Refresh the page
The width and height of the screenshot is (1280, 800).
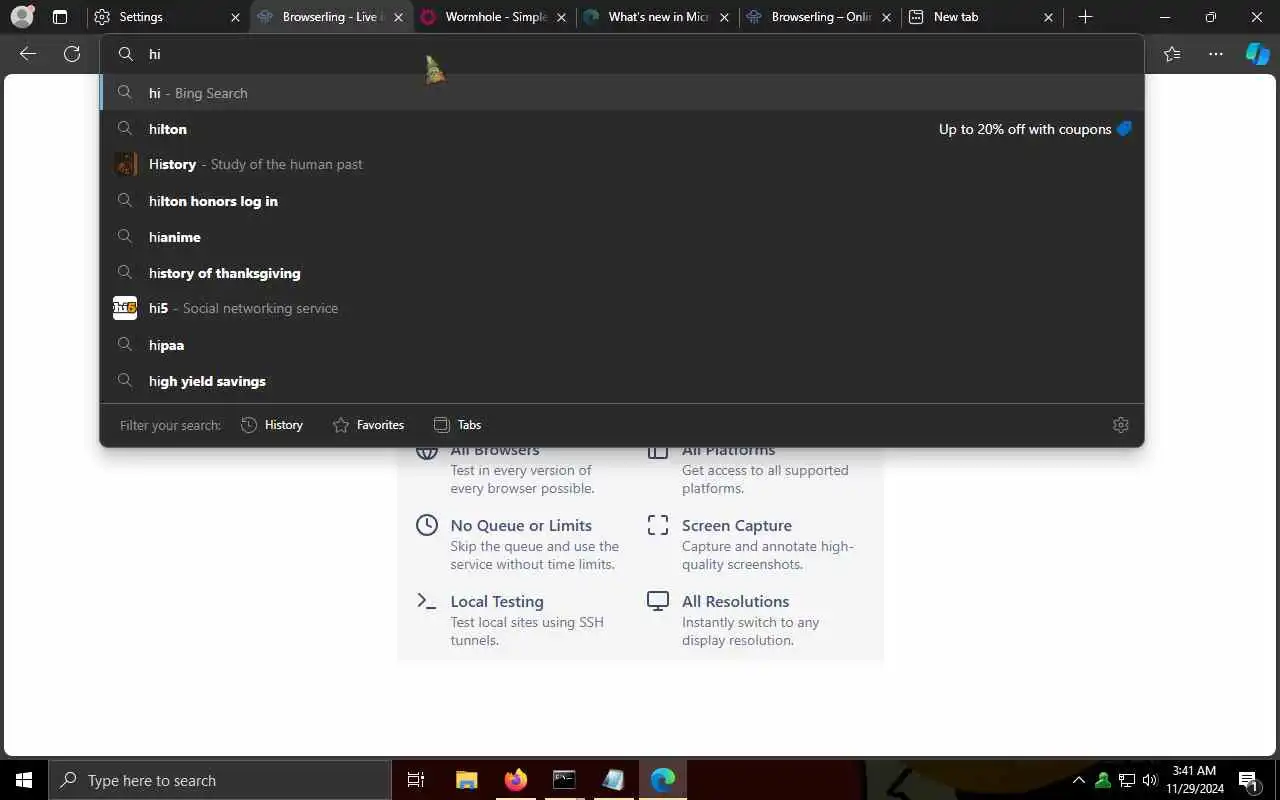pos(72,54)
